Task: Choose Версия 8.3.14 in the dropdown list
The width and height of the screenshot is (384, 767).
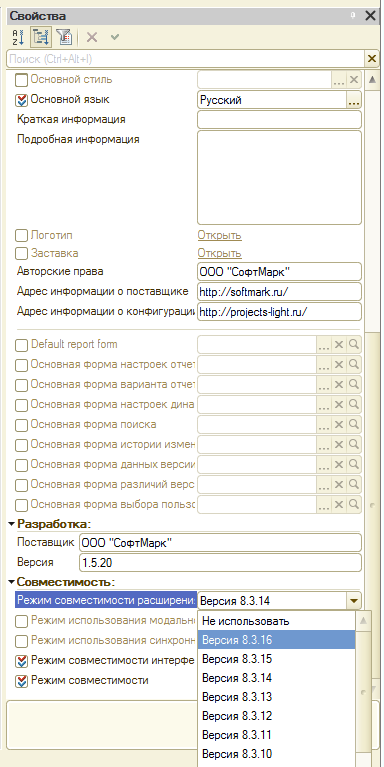Action: tap(276, 678)
